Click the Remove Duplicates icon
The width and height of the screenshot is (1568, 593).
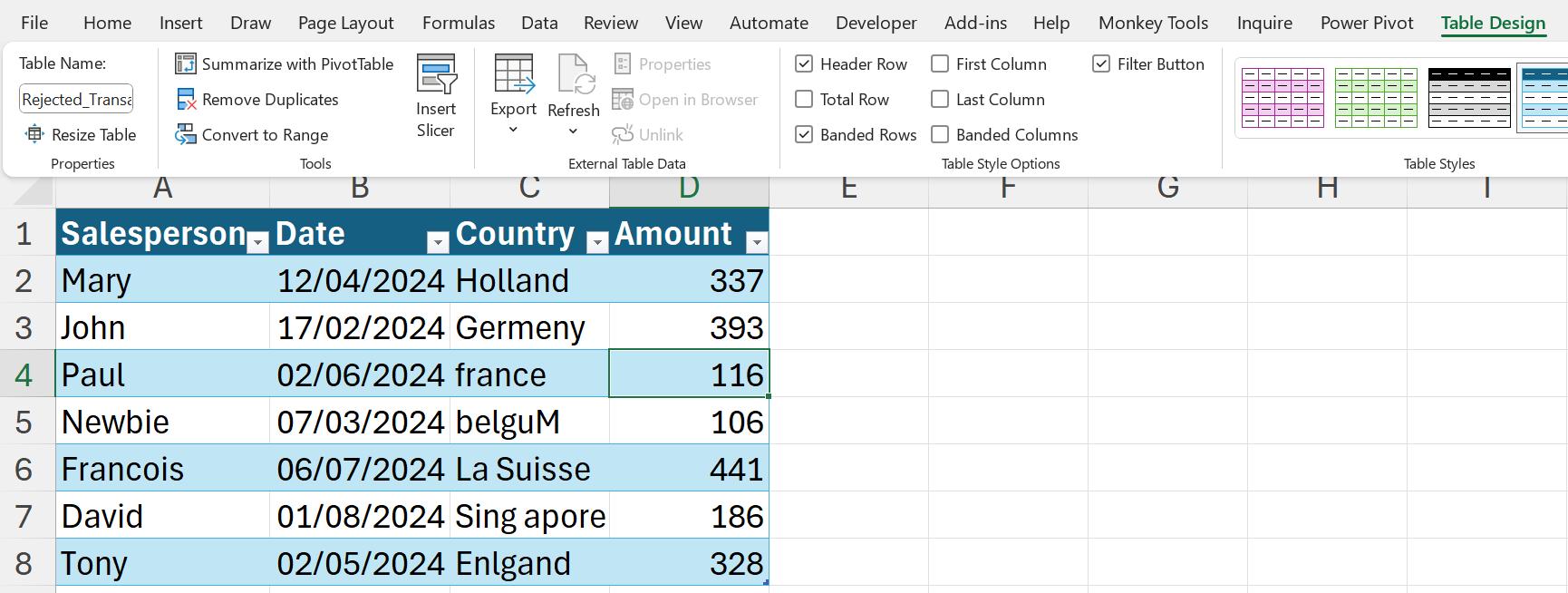[x=186, y=99]
